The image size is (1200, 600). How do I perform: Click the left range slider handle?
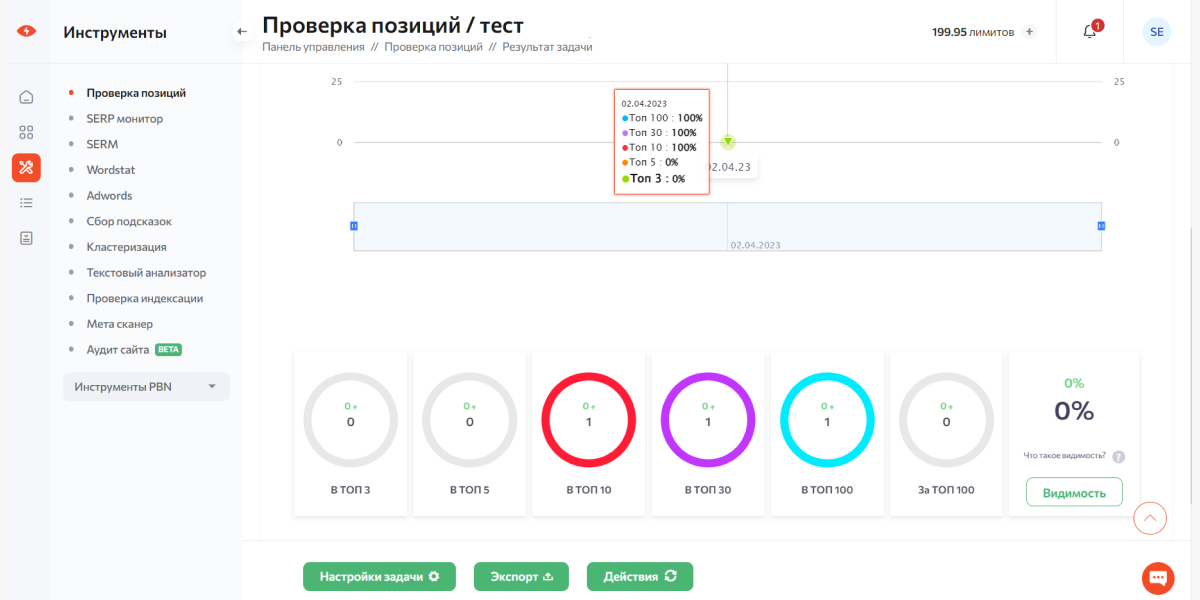coord(354,226)
